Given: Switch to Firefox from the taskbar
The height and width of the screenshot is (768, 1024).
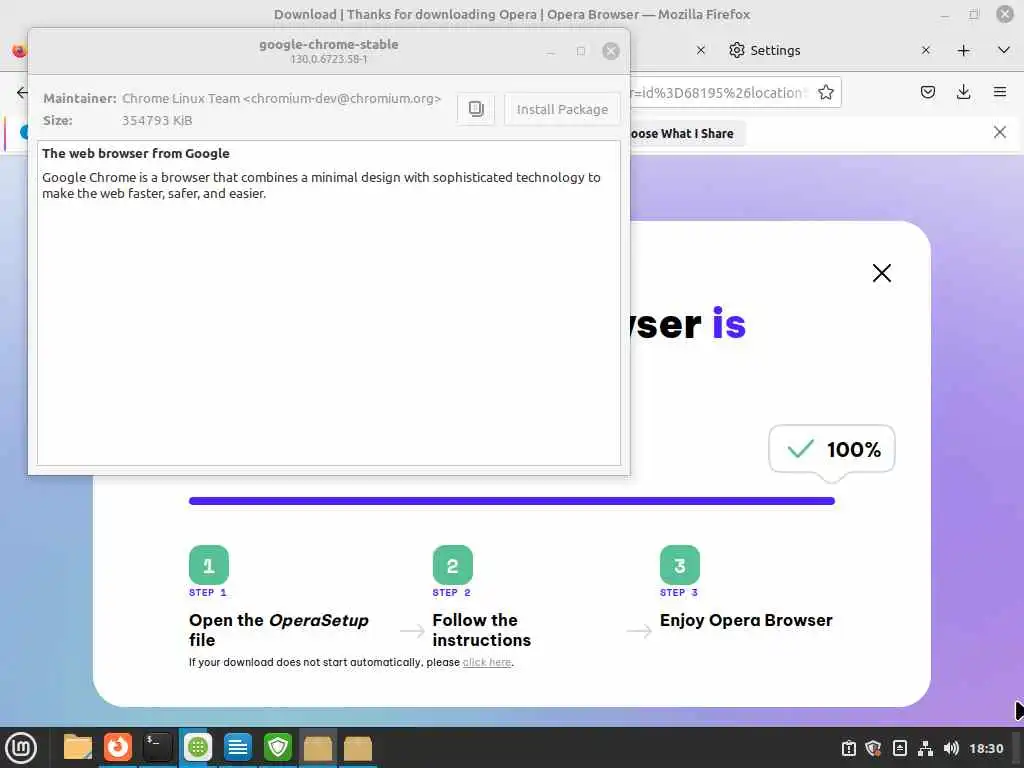Looking at the screenshot, I should (118, 748).
